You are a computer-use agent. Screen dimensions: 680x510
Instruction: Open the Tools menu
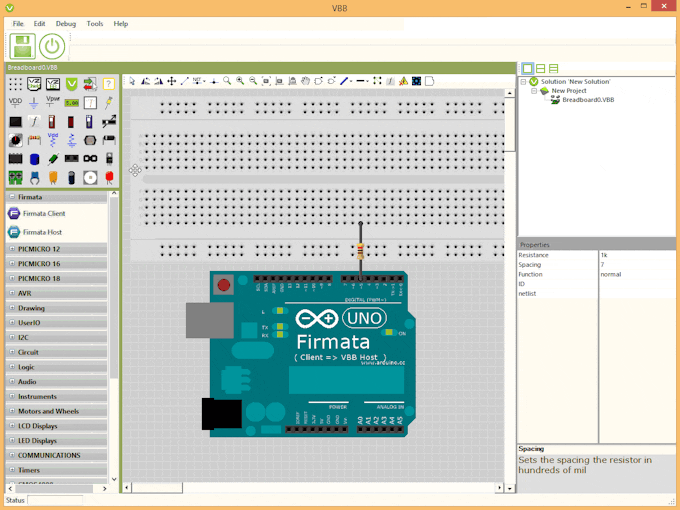point(94,23)
